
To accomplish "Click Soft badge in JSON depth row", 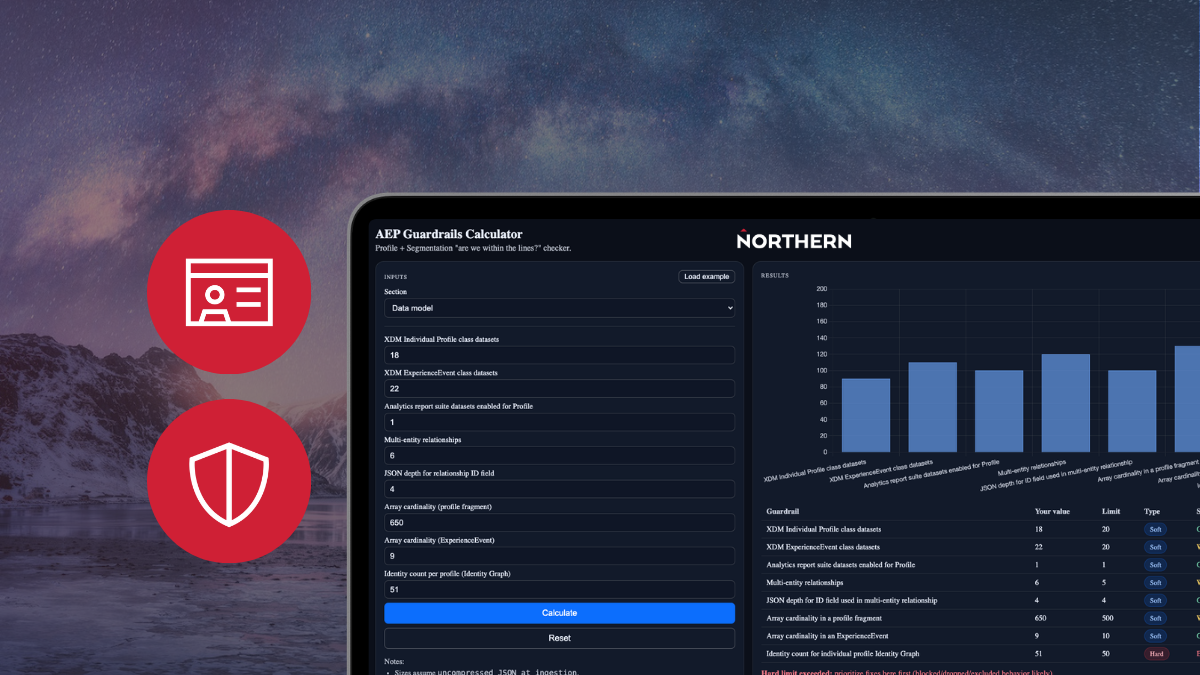I will [1156, 600].
